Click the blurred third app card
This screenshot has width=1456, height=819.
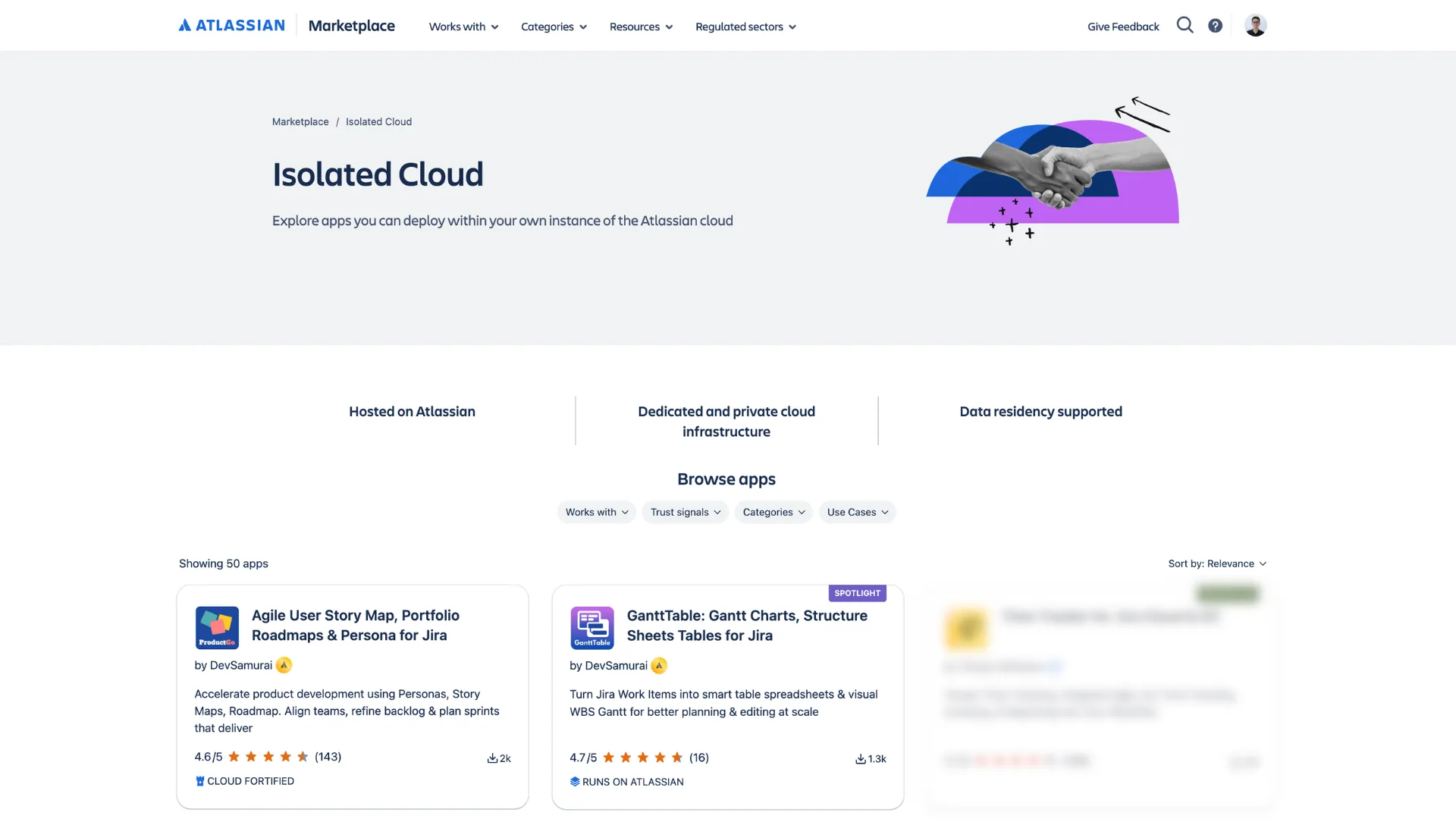click(1101, 698)
